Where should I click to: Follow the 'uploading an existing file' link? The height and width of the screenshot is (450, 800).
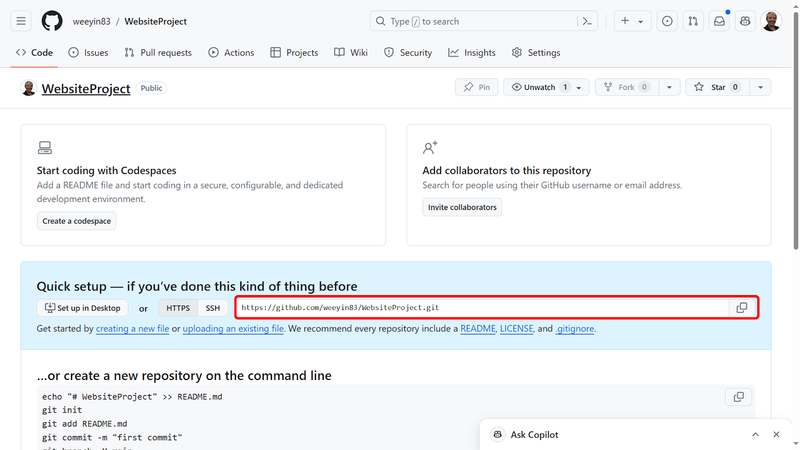233,329
